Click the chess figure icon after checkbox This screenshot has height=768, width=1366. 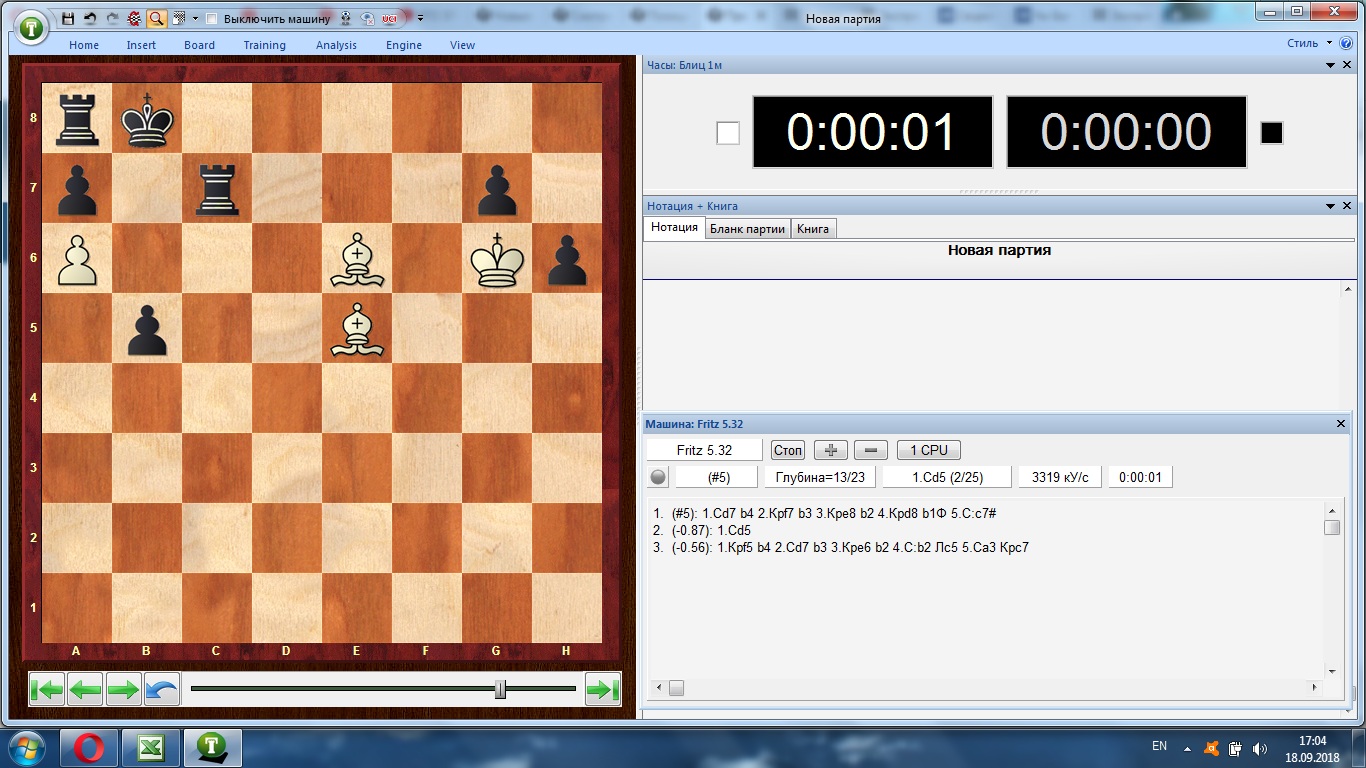(346, 18)
